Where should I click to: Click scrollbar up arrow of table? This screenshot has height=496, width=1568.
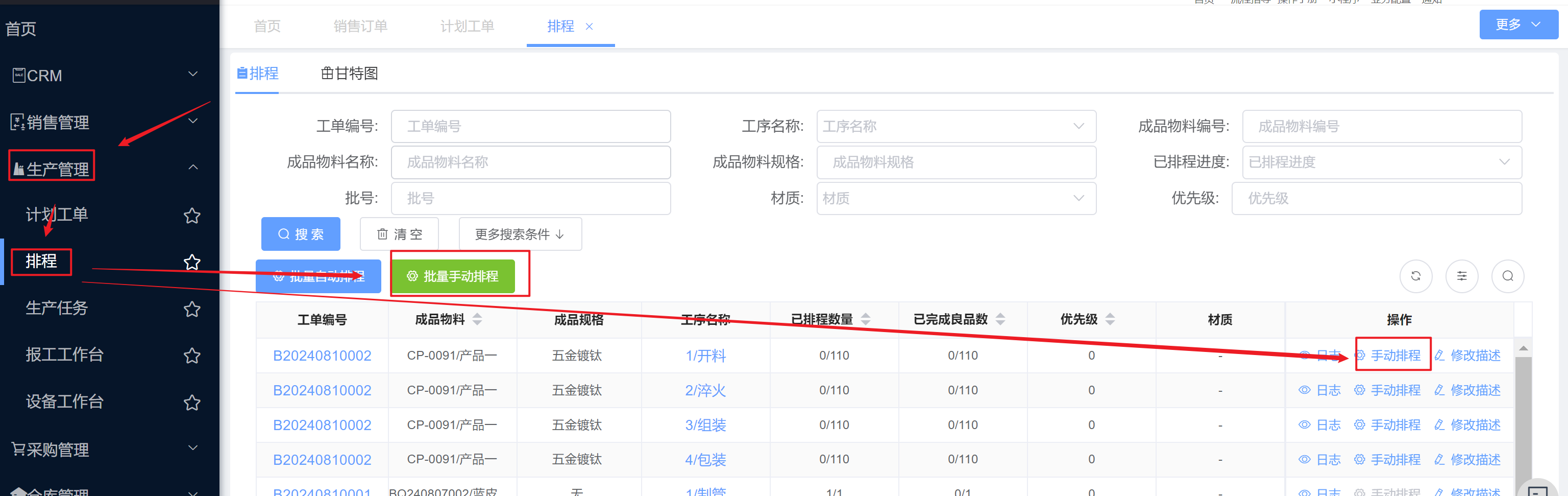(x=1523, y=348)
